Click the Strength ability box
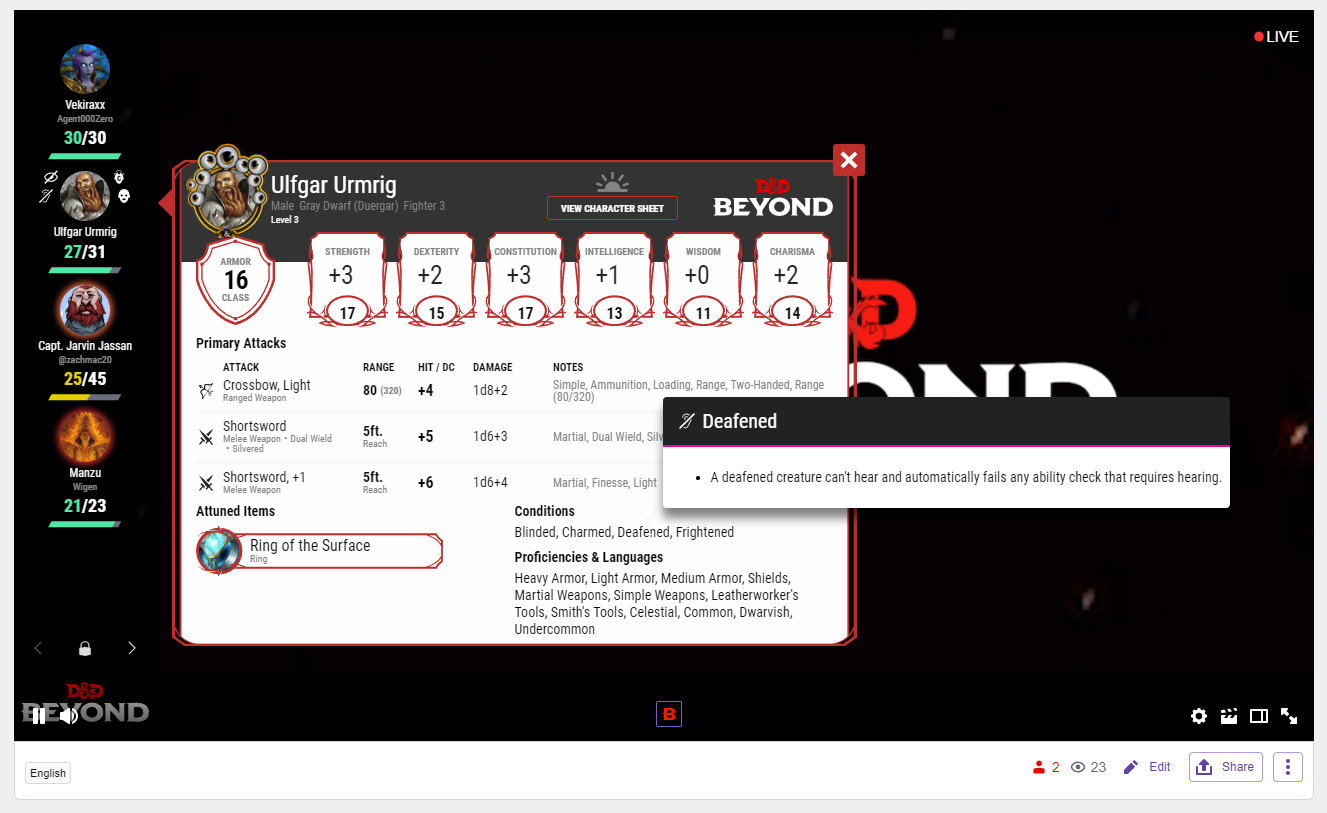 point(347,280)
